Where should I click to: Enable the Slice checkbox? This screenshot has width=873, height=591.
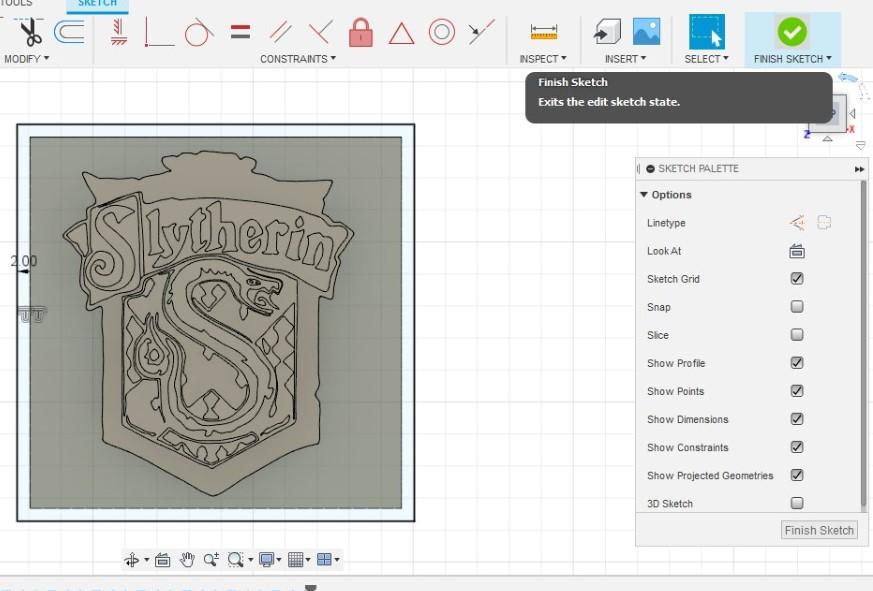tap(797, 335)
